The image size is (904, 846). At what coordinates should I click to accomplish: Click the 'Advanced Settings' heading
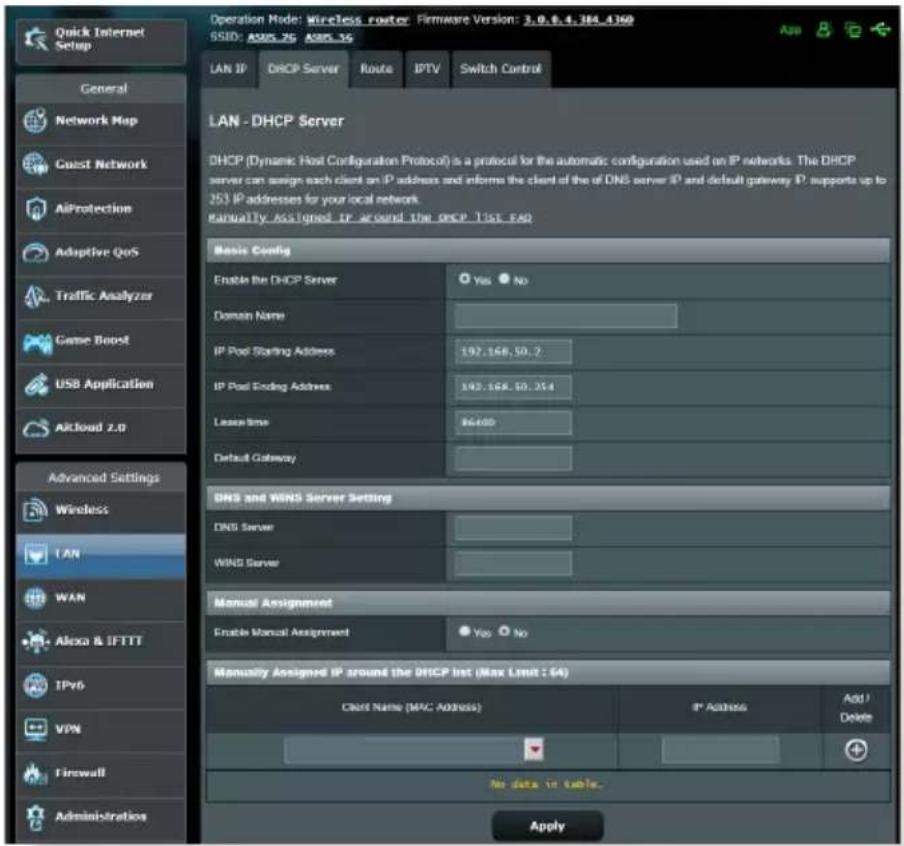pos(104,477)
